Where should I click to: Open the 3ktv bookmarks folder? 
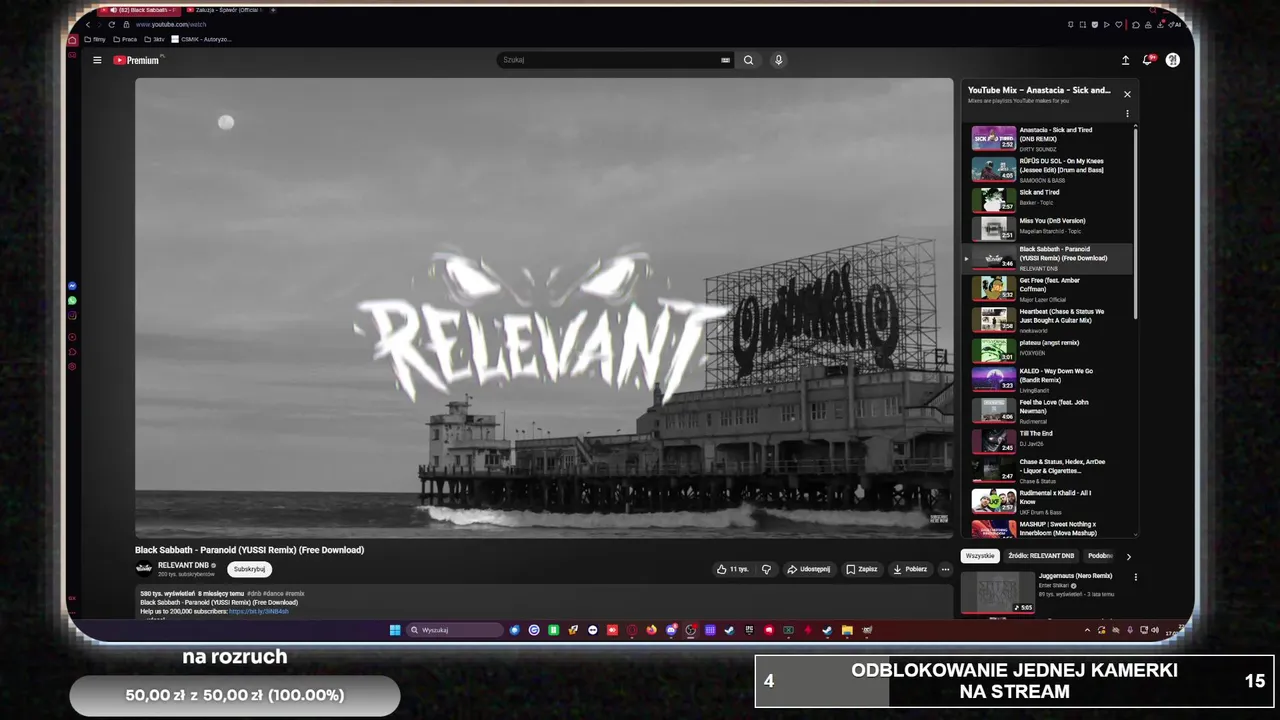[x=155, y=40]
